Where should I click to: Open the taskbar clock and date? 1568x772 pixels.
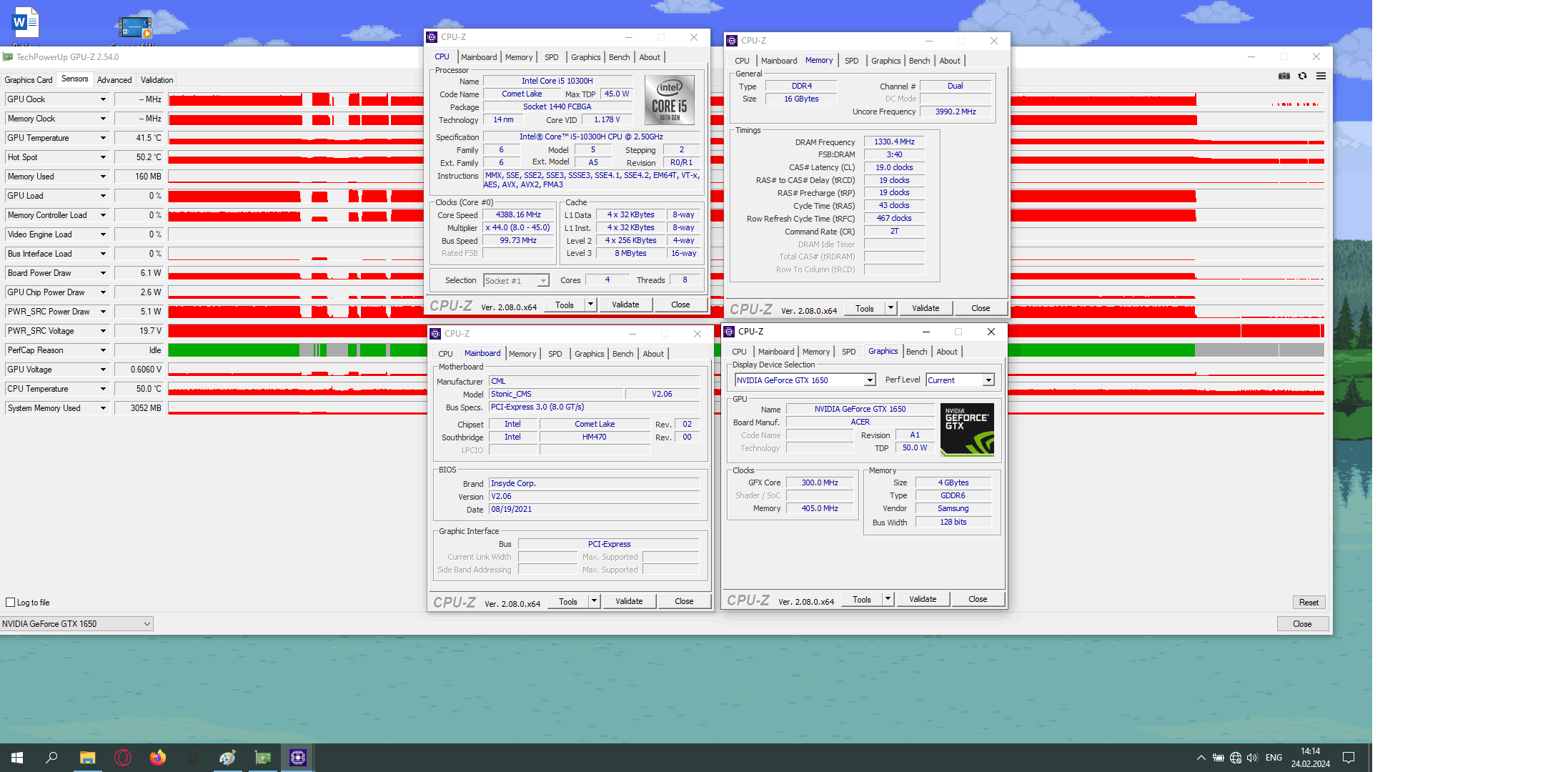pos(1311,758)
